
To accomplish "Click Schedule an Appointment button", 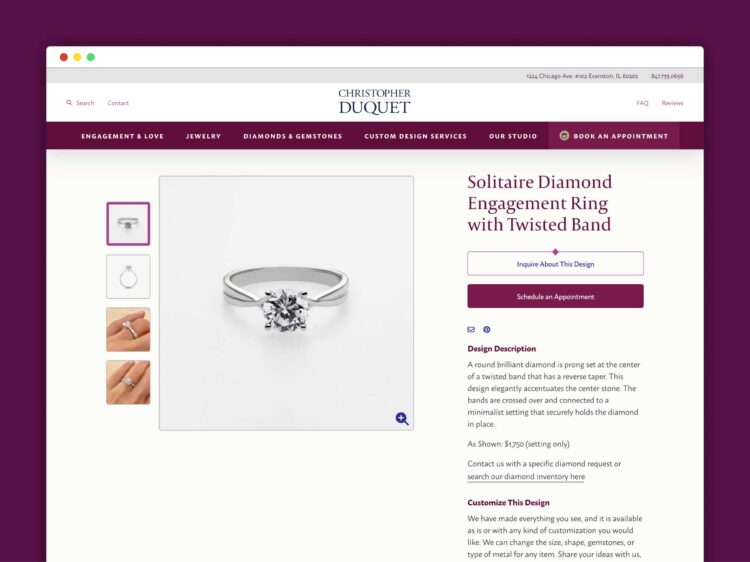I will [x=555, y=296].
